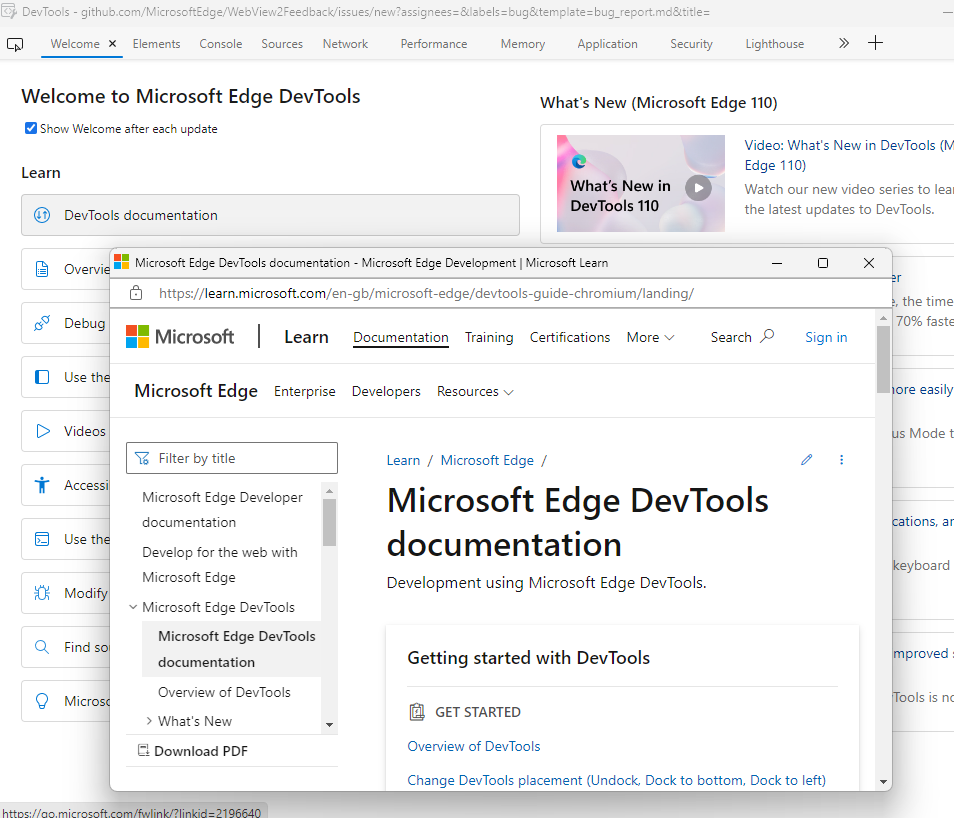Click the Search magnifier button
The height and width of the screenshot is (818, 954).
(x=742, y=337)
